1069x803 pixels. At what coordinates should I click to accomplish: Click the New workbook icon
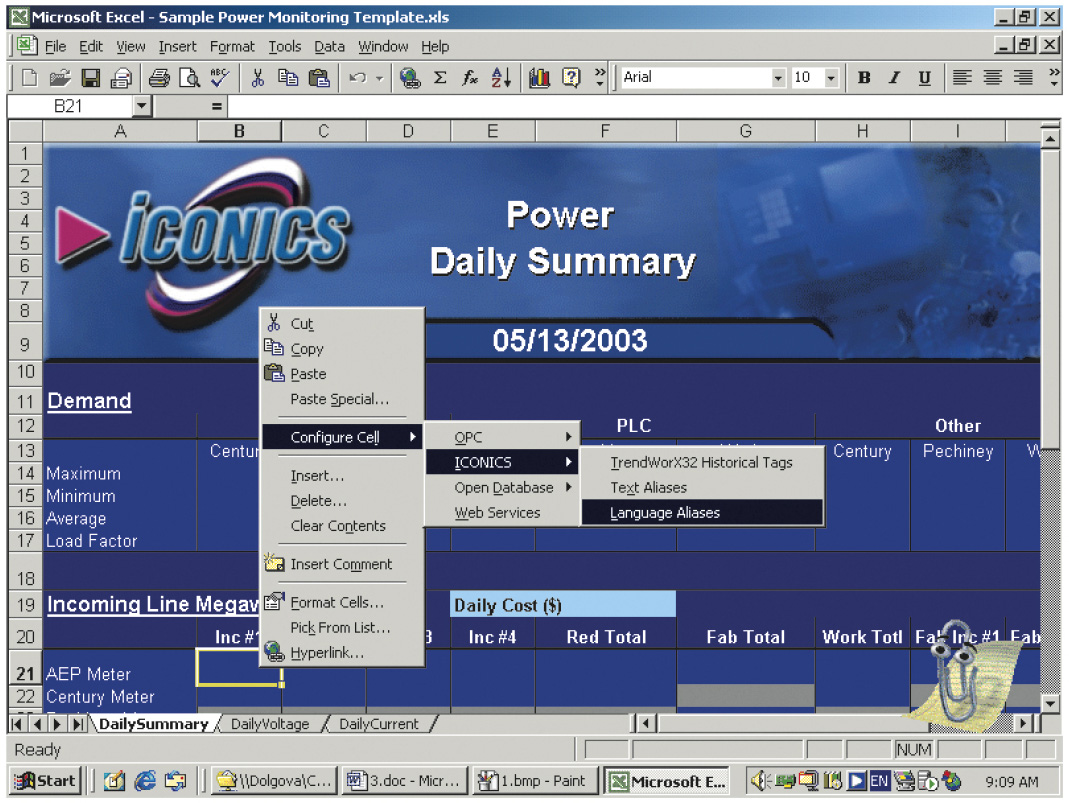[x=29, y=78]
